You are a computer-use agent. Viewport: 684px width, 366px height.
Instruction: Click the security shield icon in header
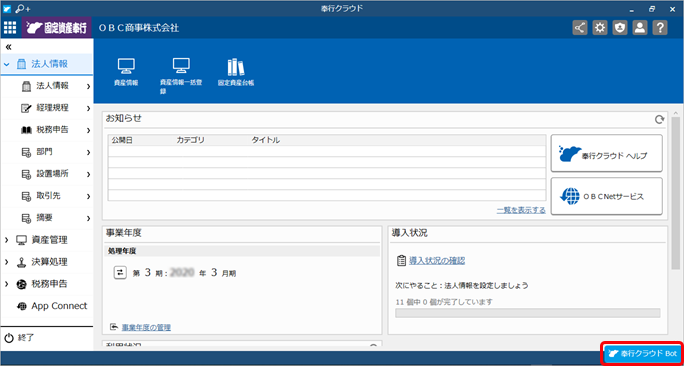point(620,28)
